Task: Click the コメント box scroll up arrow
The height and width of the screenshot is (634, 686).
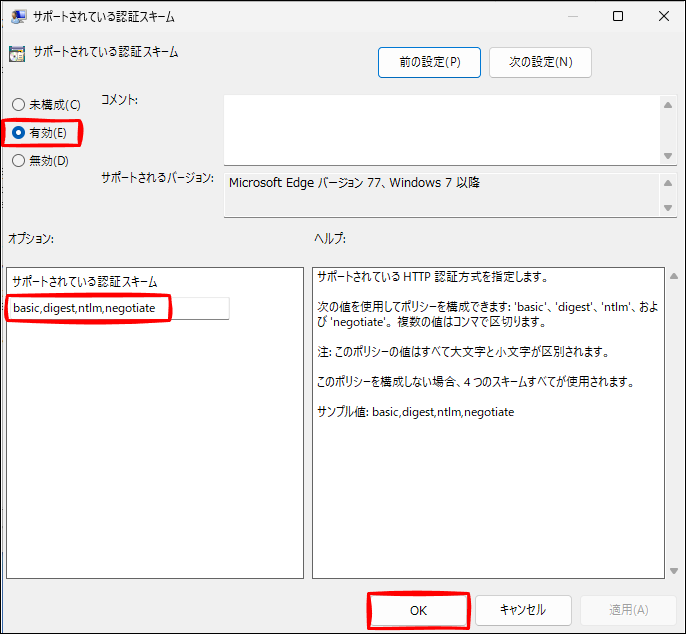Action: 668,102
